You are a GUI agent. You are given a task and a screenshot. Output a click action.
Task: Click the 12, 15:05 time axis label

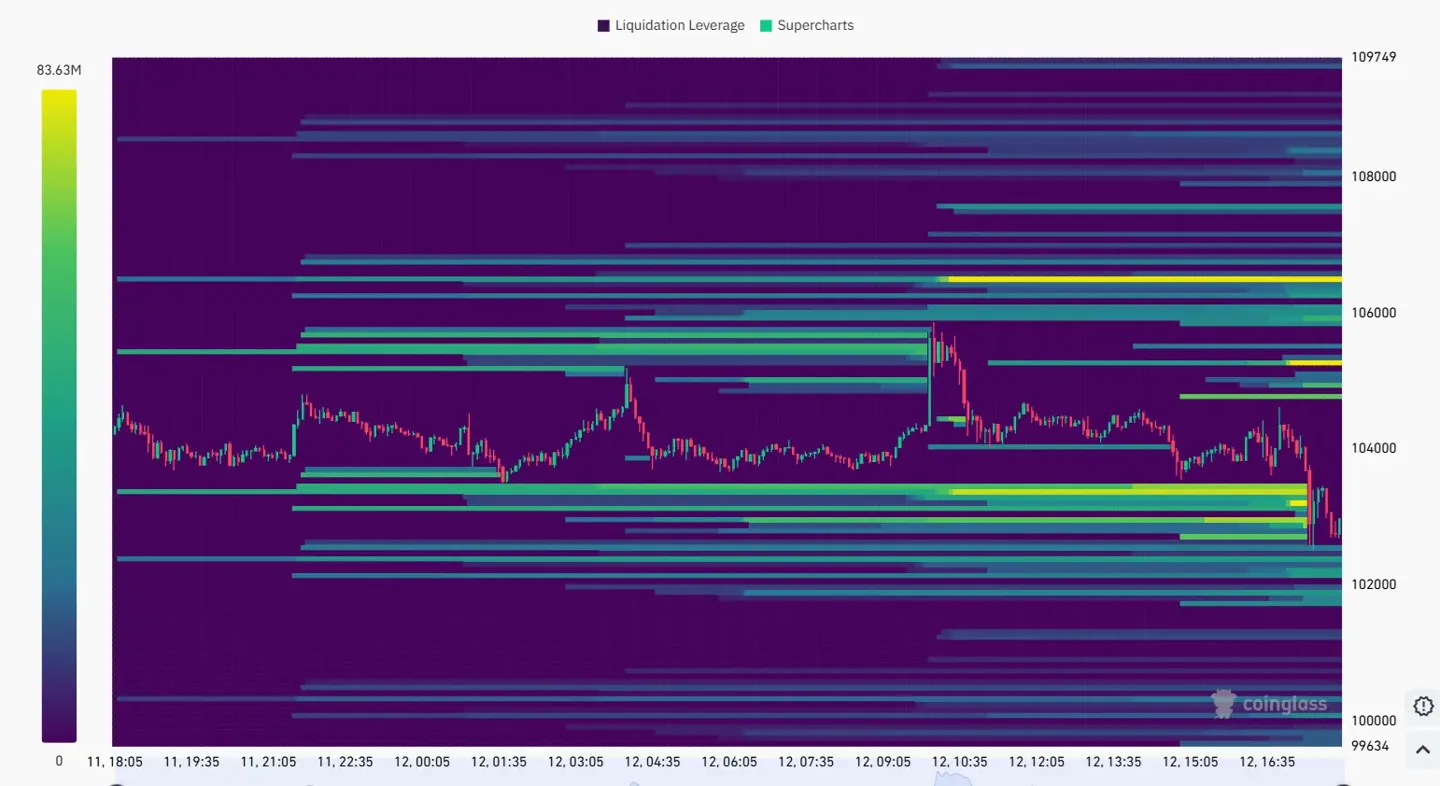click(x=1190, y=762)
